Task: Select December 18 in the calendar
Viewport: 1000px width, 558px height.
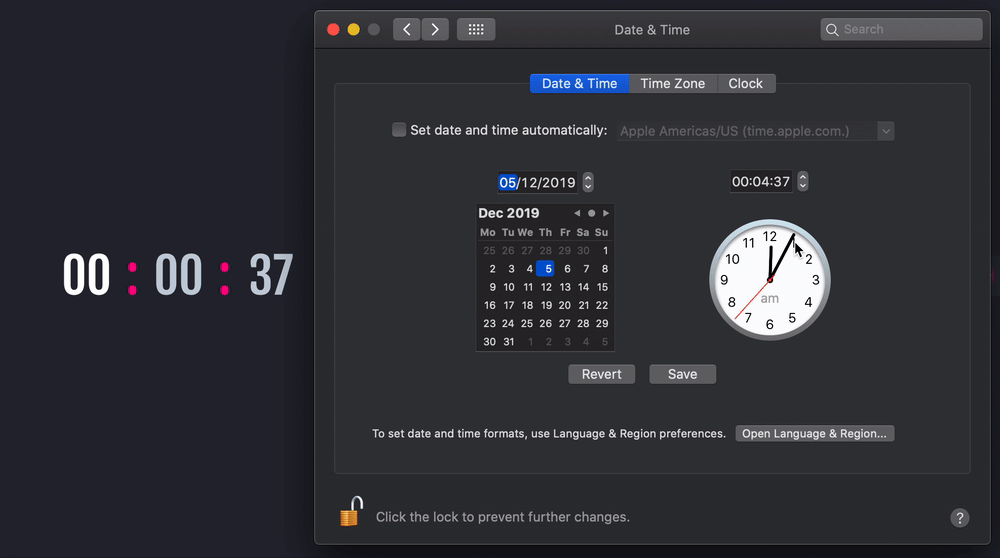Action: tap(527, 305)
